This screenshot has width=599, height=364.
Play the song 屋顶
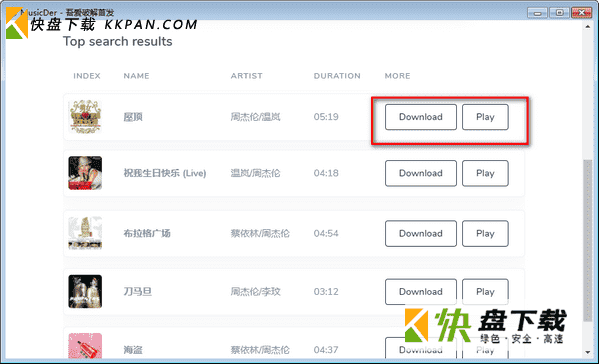[485, 117]
